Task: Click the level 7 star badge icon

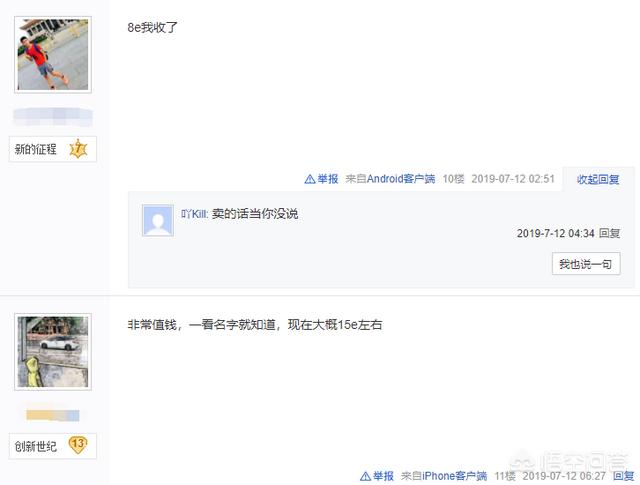Action: pos(78,149)
